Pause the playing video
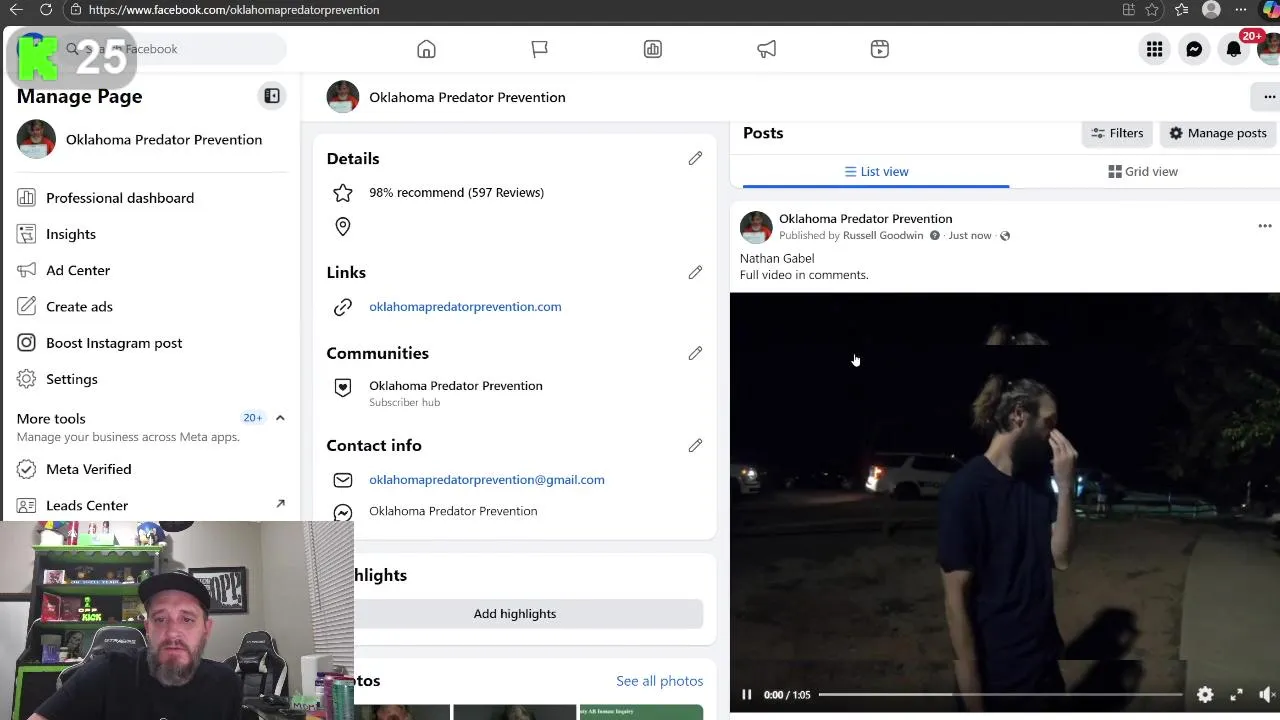This screenshot has height=720, width=1280. coord(746,695)
